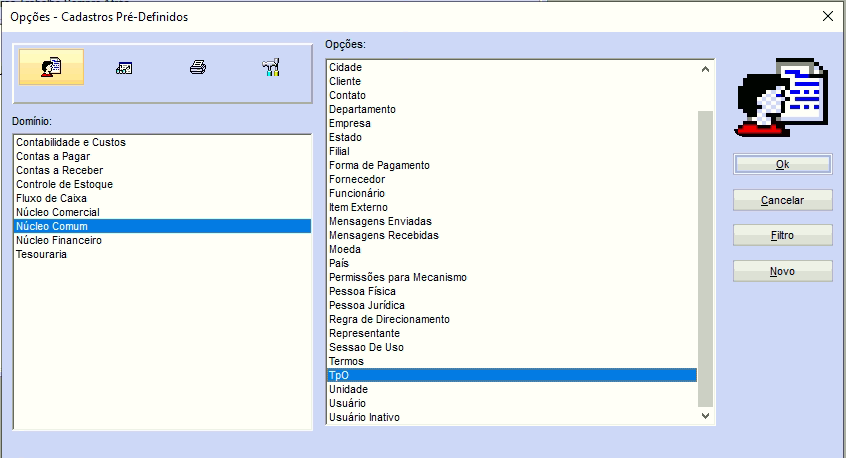Close the Opções dialog window

coord(828,17)
